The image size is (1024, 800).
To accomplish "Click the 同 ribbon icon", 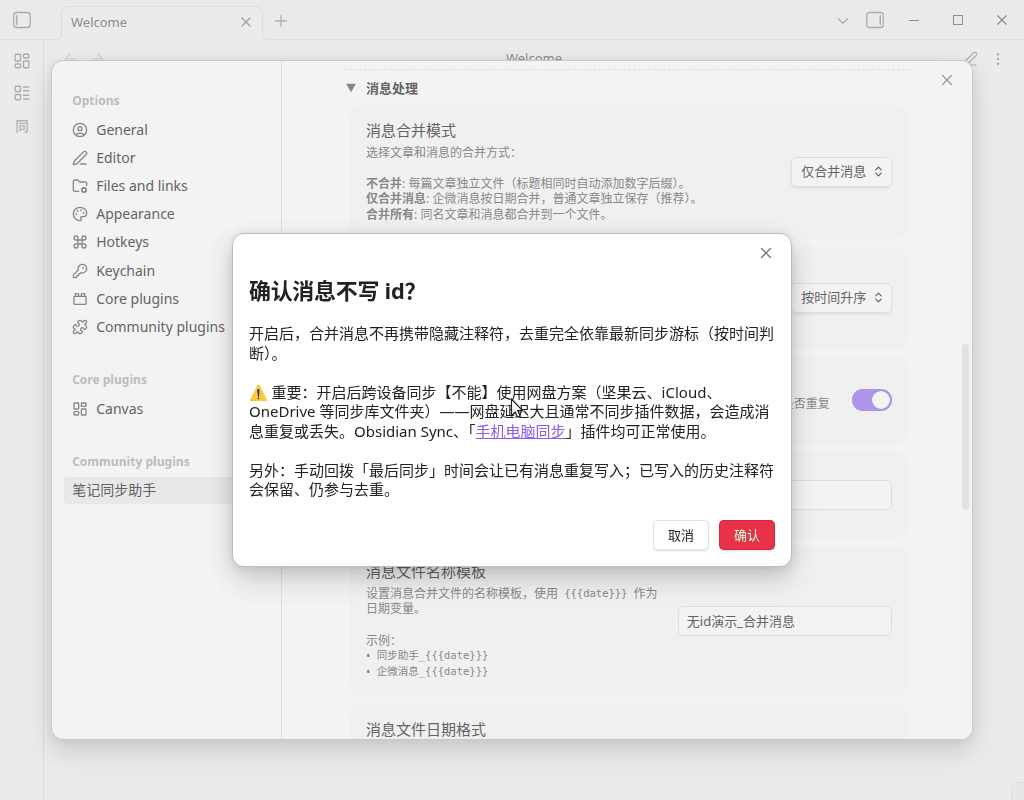I will 22,126.
